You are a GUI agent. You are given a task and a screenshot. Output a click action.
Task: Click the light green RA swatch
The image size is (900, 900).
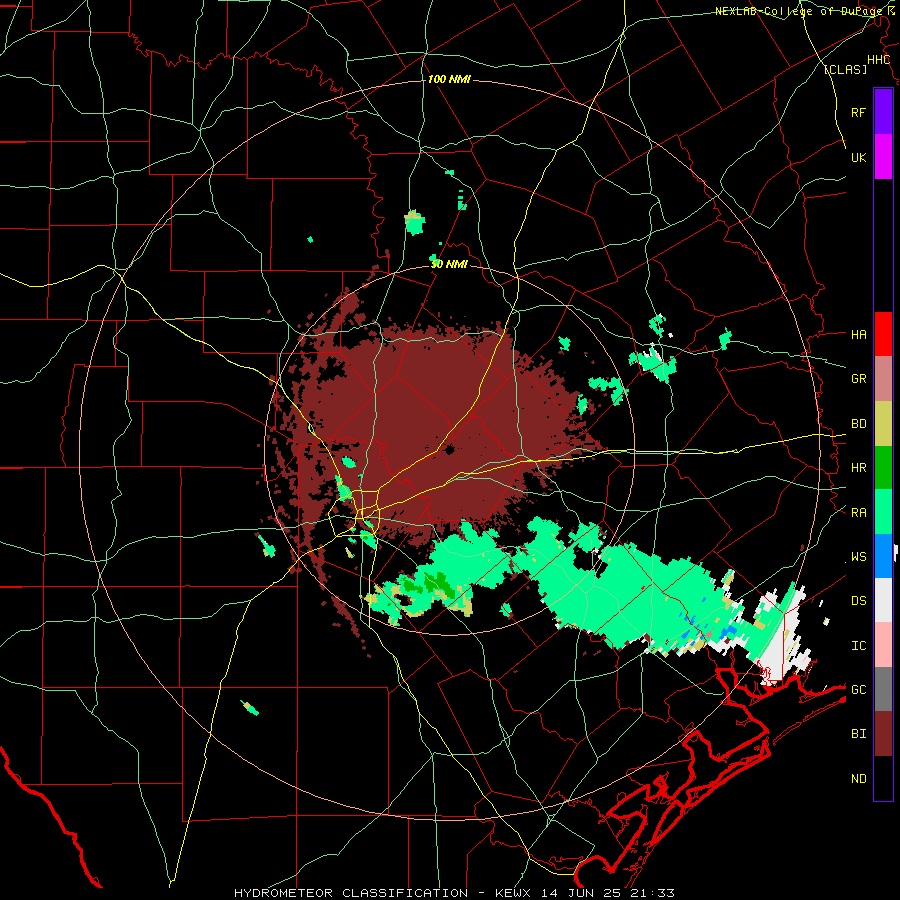[883, 512]
